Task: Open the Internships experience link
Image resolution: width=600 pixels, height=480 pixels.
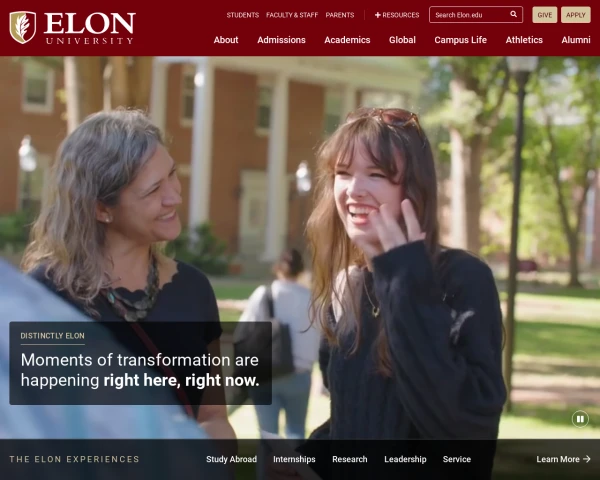Action: tap(294, 459)
